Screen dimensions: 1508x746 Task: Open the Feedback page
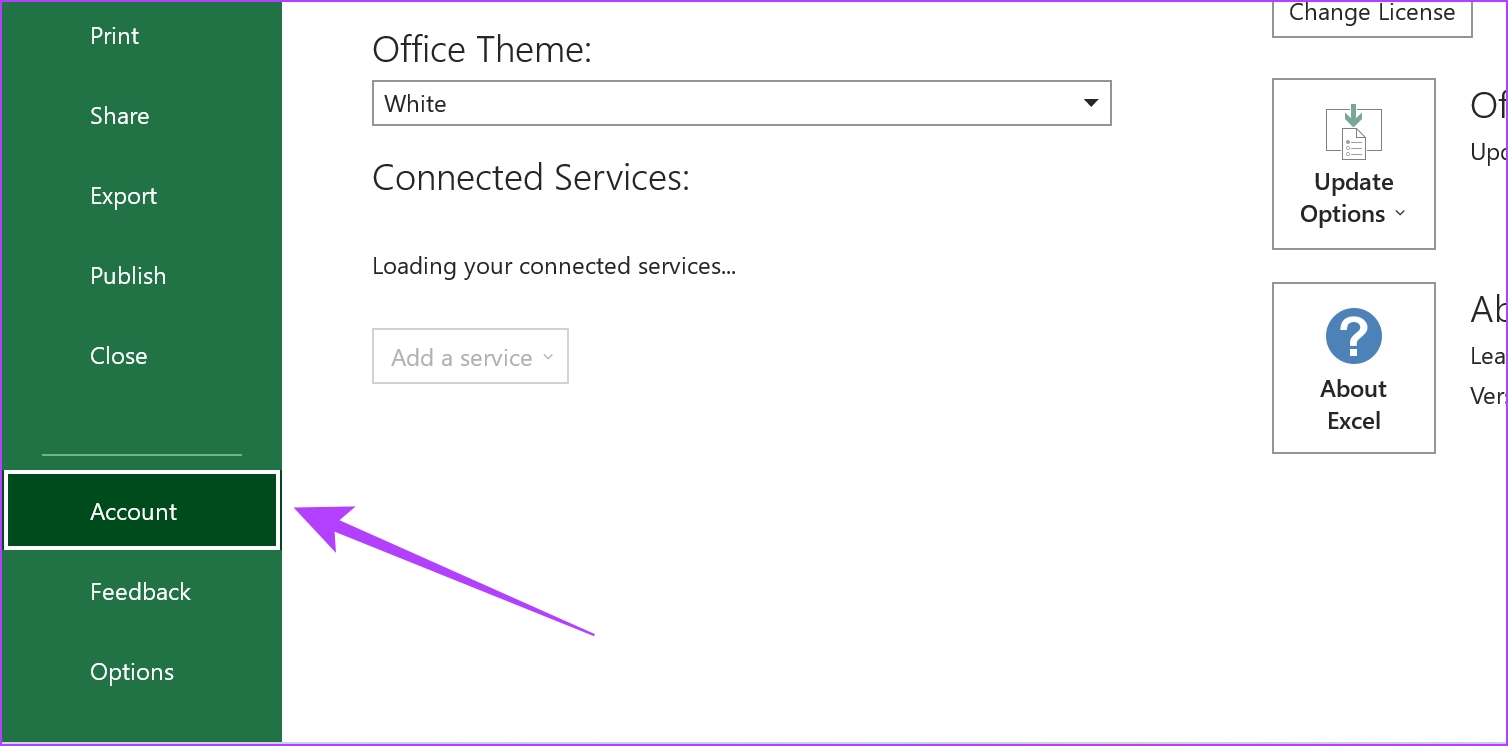pos(140,592)
